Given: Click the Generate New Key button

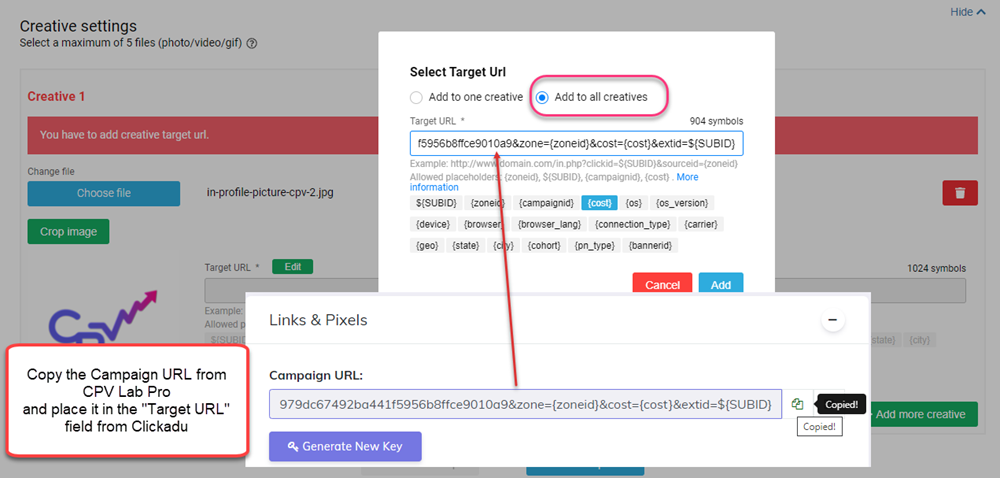Looking at the screenshot, I should tap(345, 446).
